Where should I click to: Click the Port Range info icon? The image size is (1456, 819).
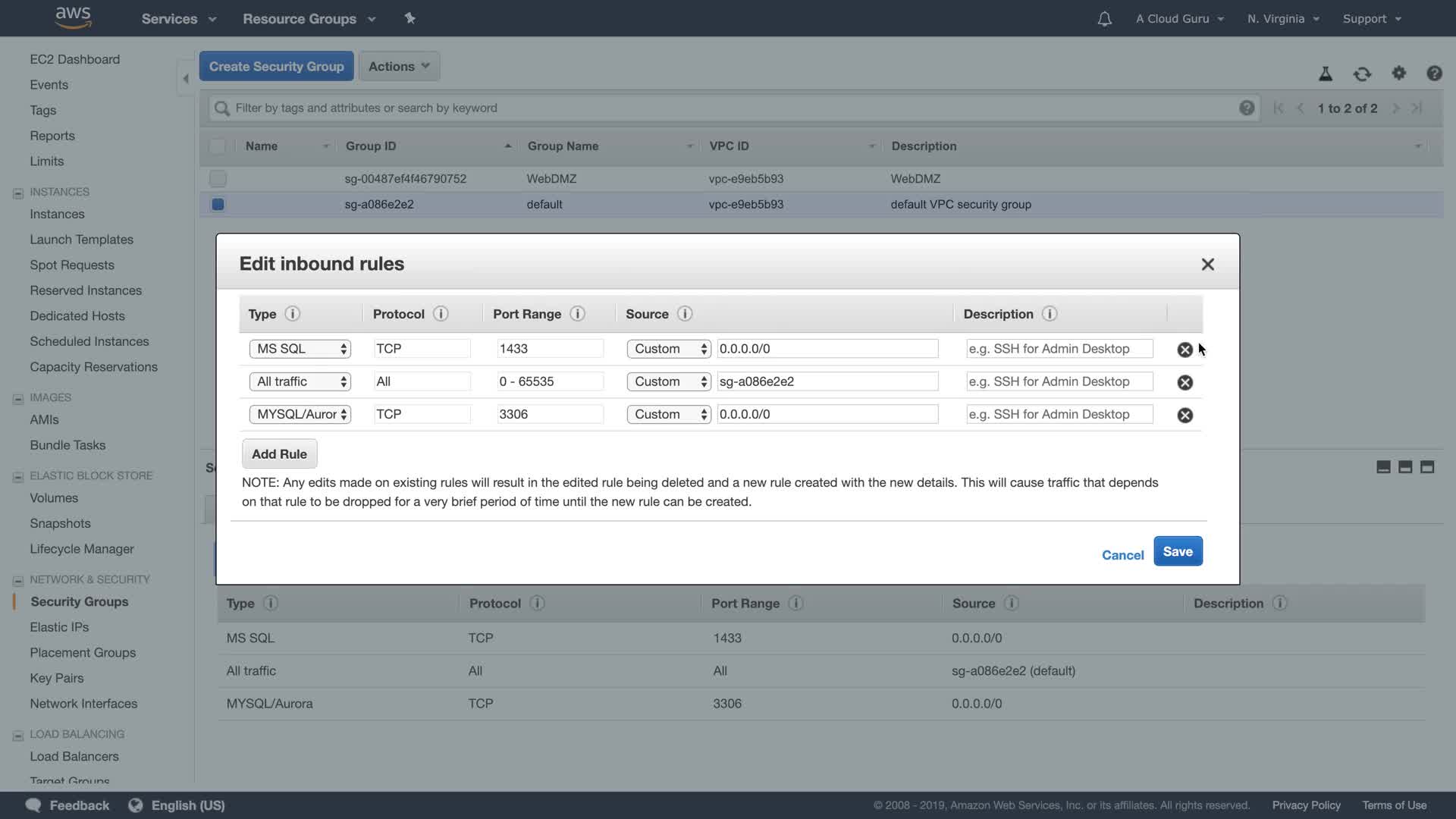click(577, 314)
